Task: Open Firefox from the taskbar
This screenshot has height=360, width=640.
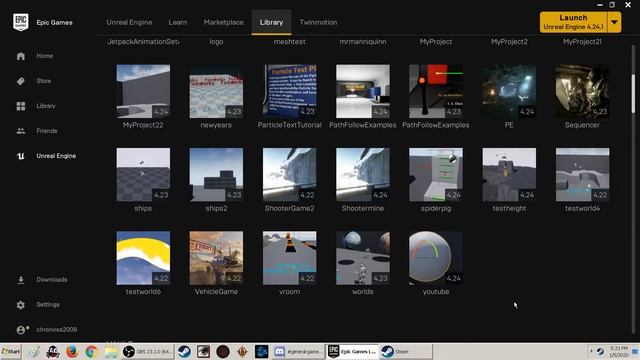Action: 72,351
